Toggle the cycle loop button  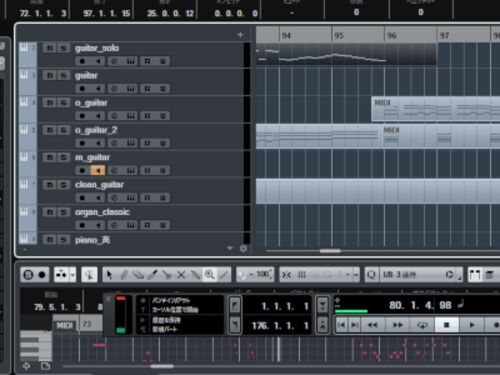(x=422, y=325)
